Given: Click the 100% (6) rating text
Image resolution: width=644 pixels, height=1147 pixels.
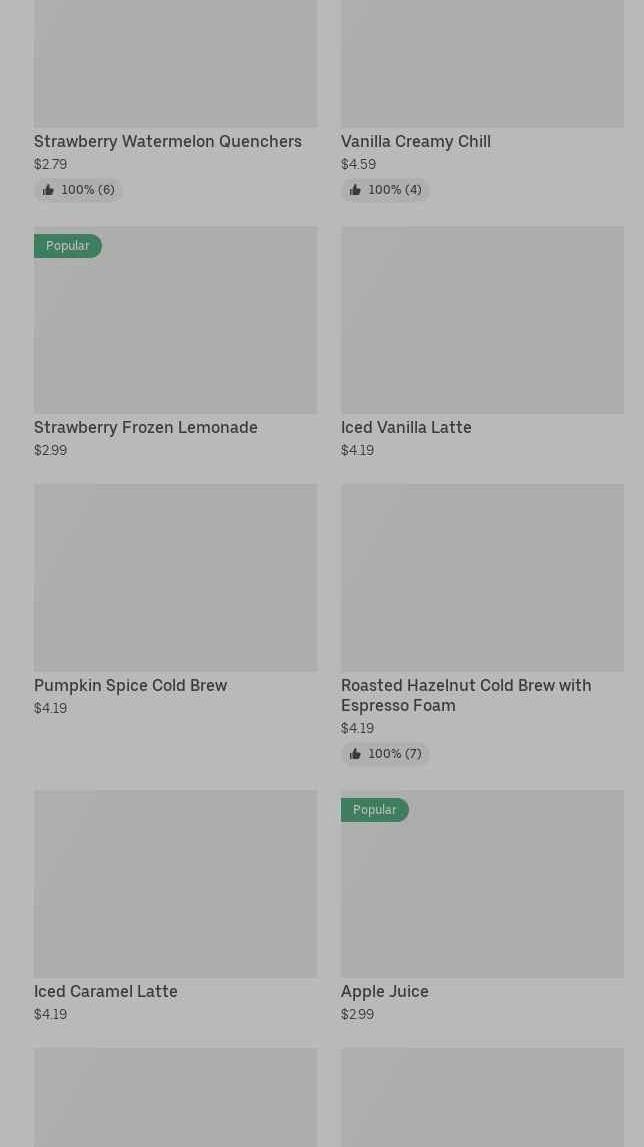Looking at the screenshot, I should (88, 190).
